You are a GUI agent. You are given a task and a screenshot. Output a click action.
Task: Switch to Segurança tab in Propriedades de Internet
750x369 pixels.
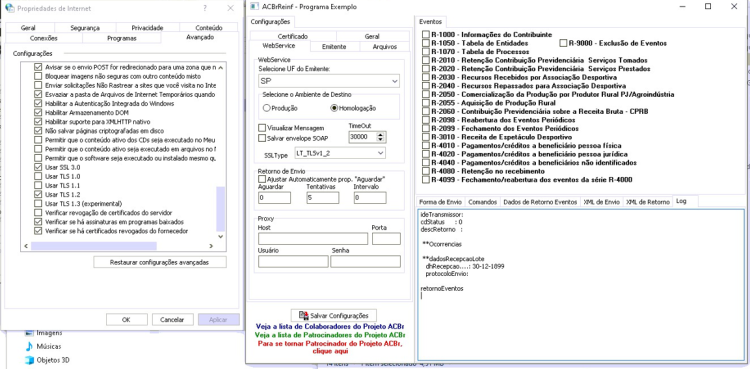tap(85, 28)
